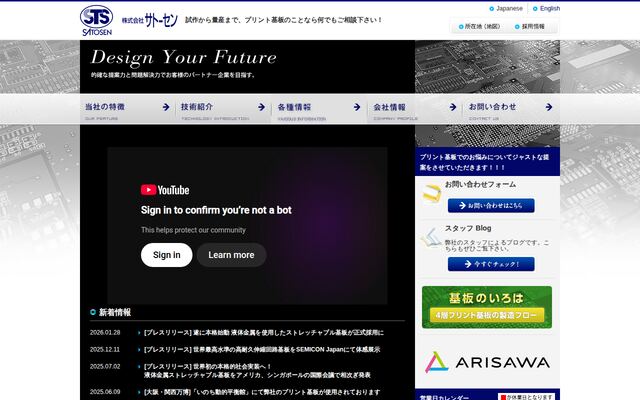Click the スタッフ Blog heading
This screenshot has width=640, height=400.
468,228
